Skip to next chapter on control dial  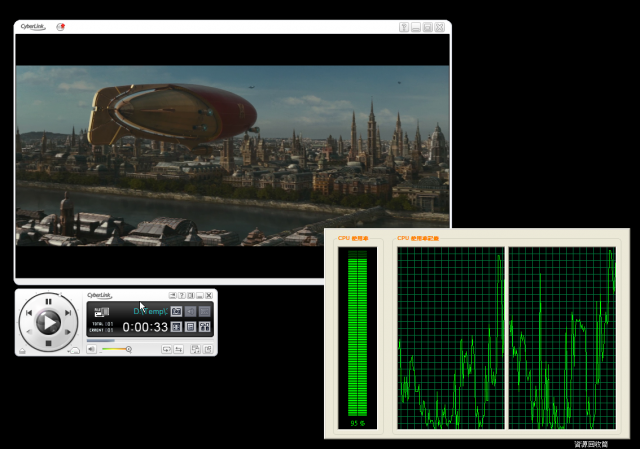click(68, 313)
